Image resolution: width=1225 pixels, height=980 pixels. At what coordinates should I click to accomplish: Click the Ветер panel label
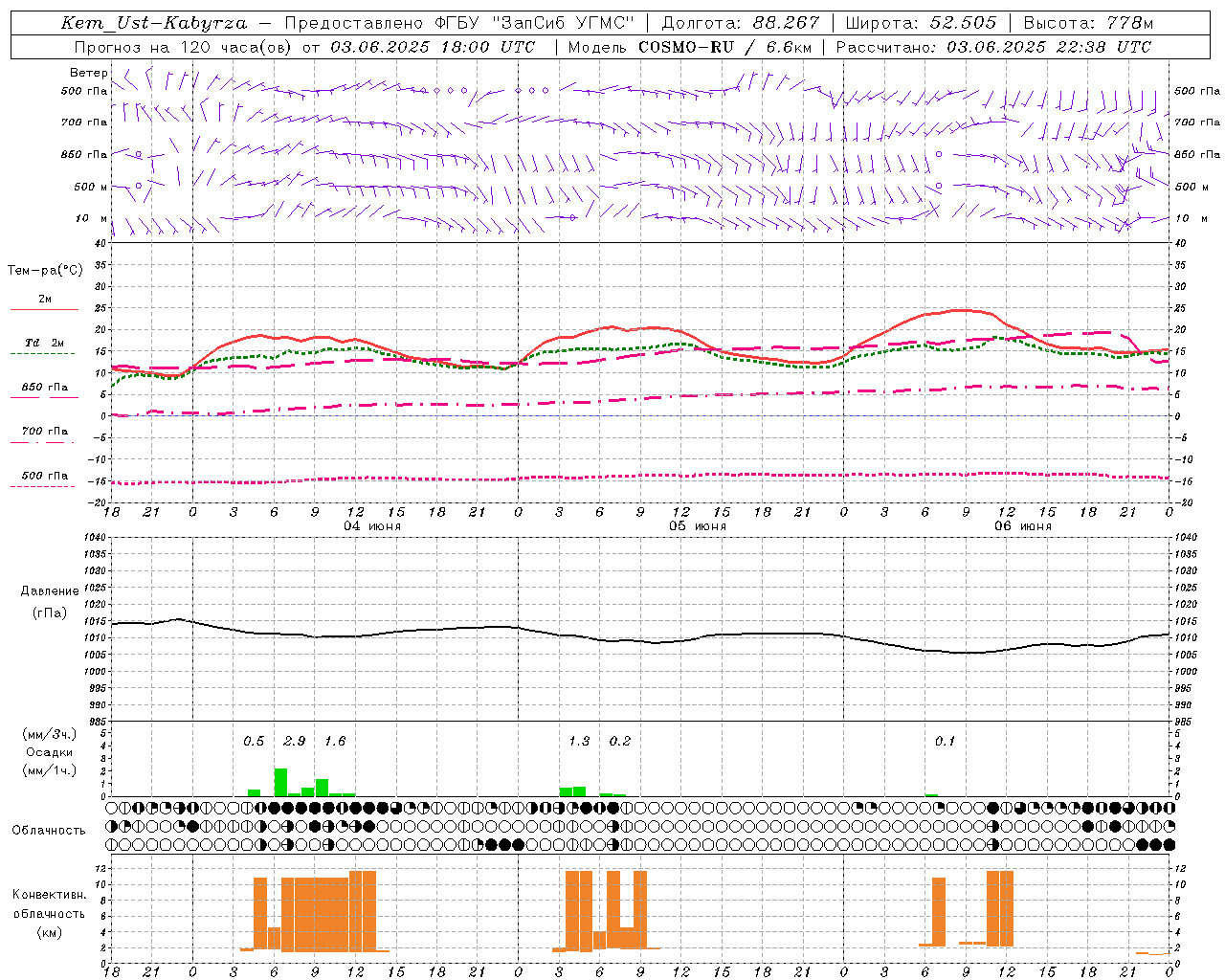(x=88, y=73)
